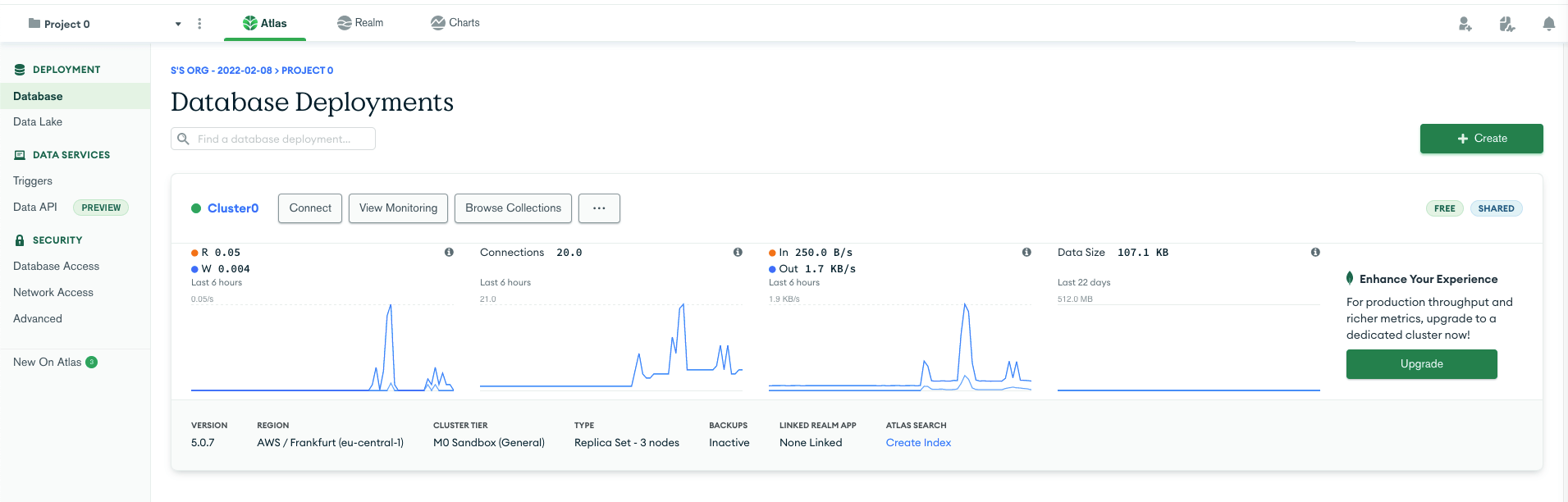
Task: Click the Create button
Action: tap(1481, 139)
